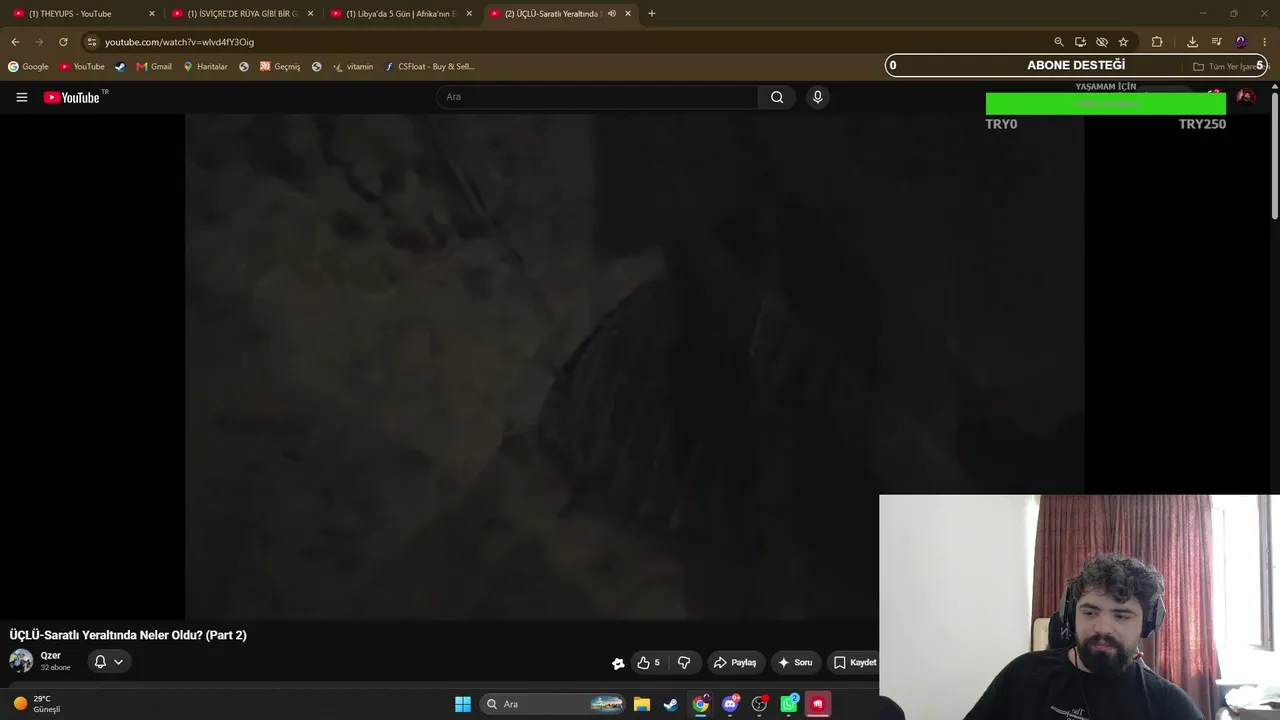
Task: Share the video with Paylaş
Action: click(x=735, y=662)
